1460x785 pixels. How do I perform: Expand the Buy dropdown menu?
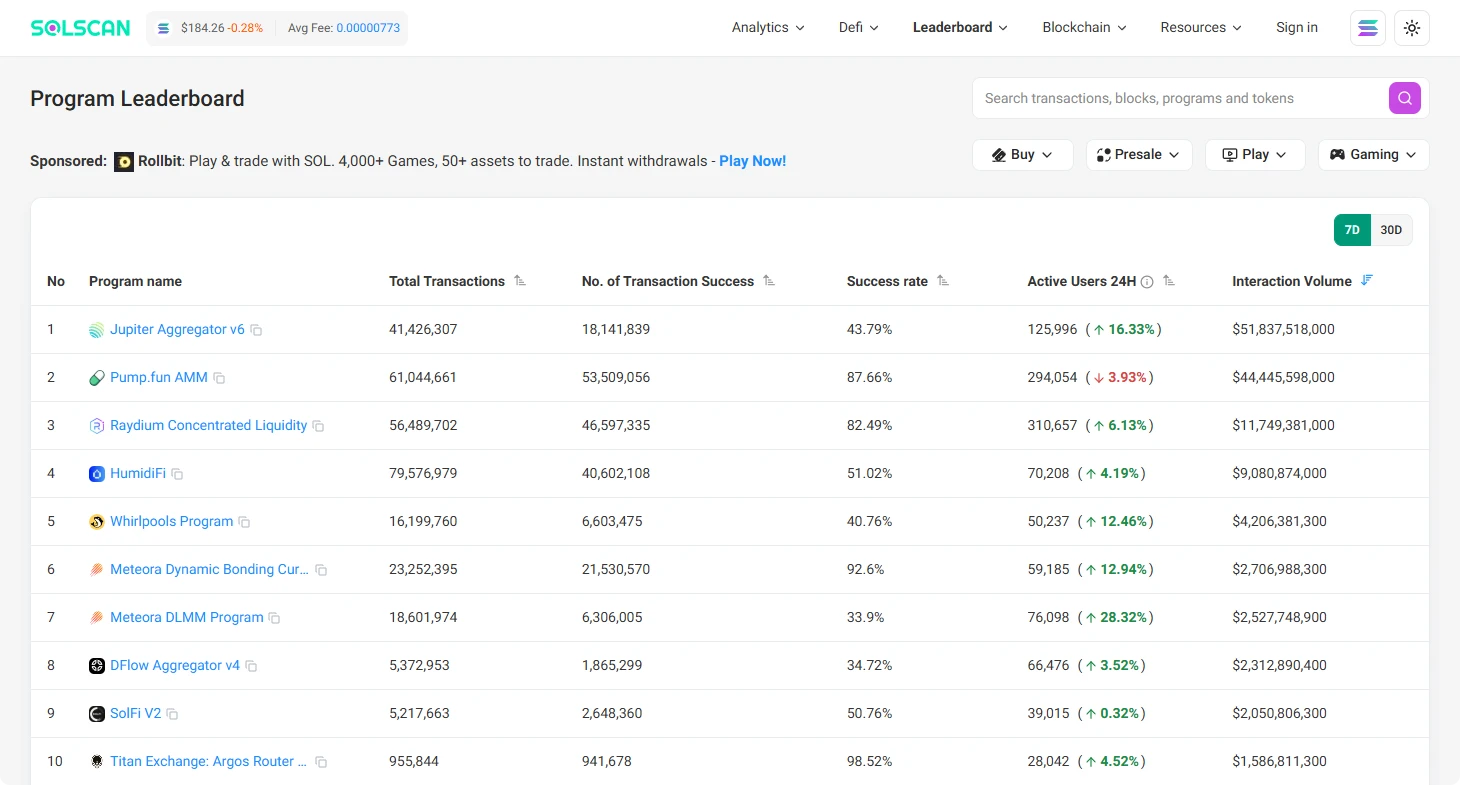[x=1022, y=154]
